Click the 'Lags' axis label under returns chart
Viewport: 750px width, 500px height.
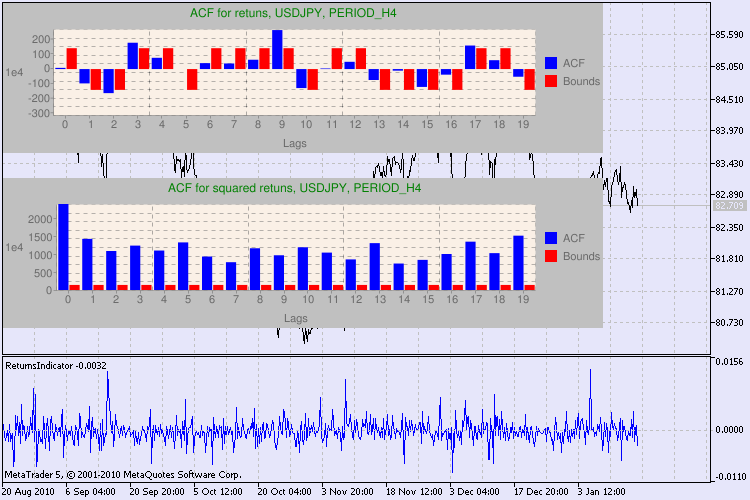(x=295, y=143)
